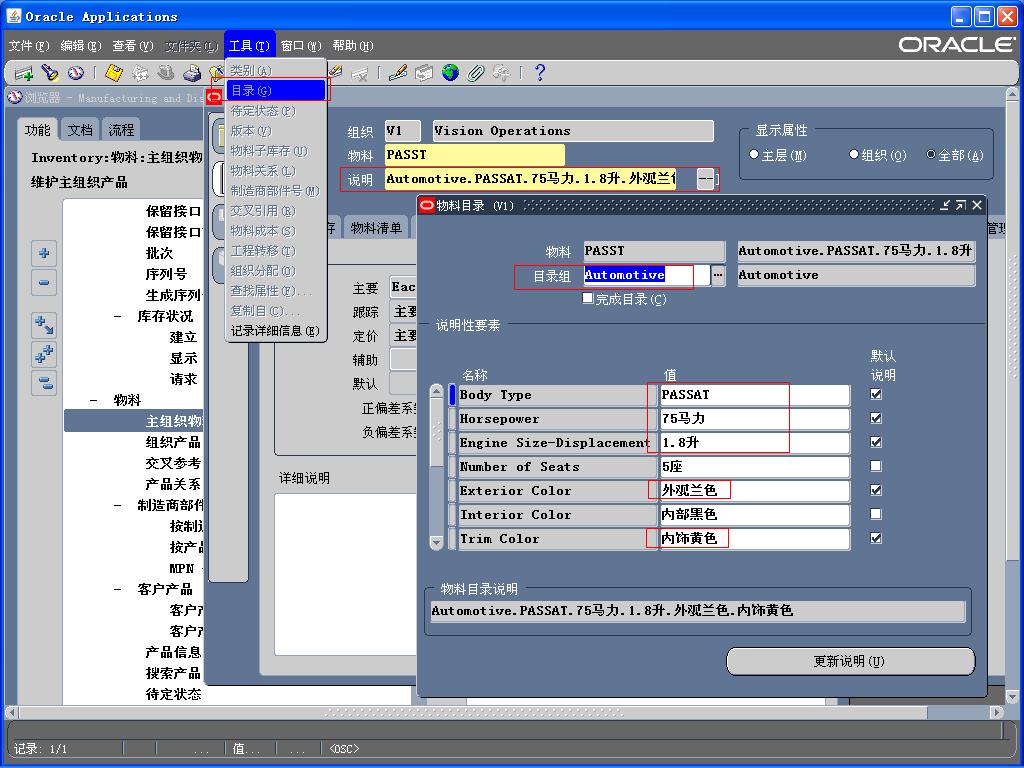Select 交叉参考 in the navigator tree
Viewport: 1024px width, 768px height.
coord(173,463)
